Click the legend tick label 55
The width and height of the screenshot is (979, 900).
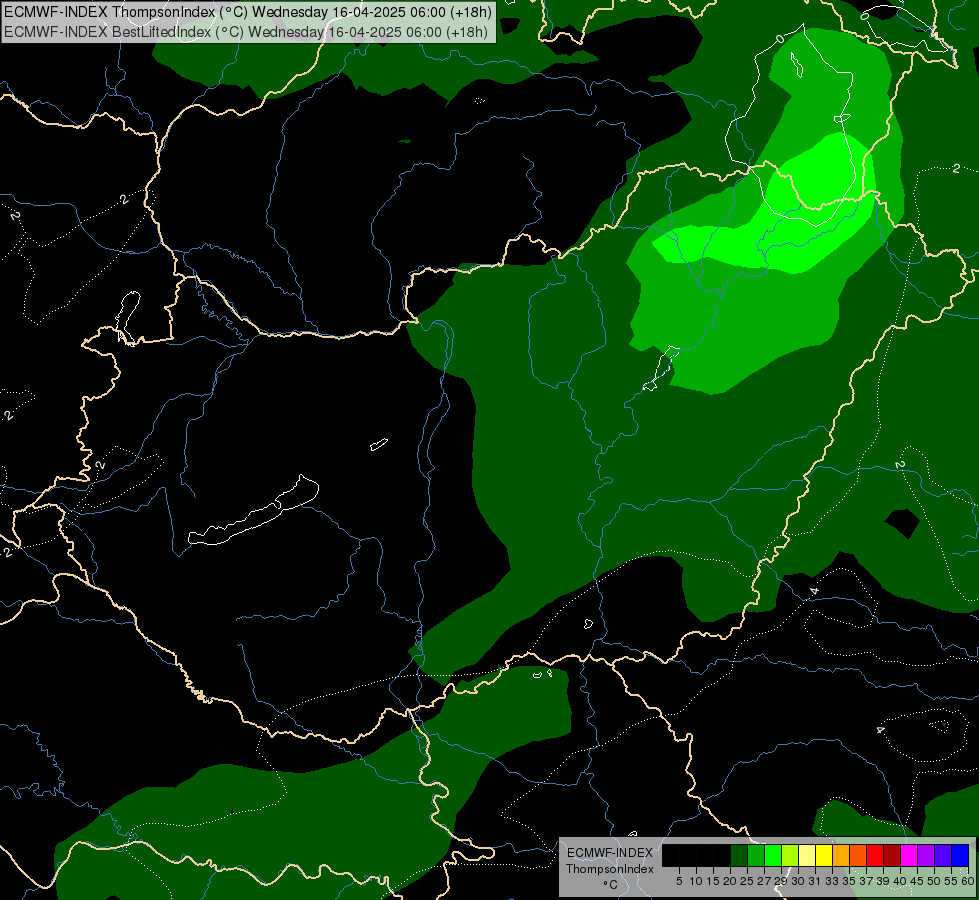(x=951, y=881)
